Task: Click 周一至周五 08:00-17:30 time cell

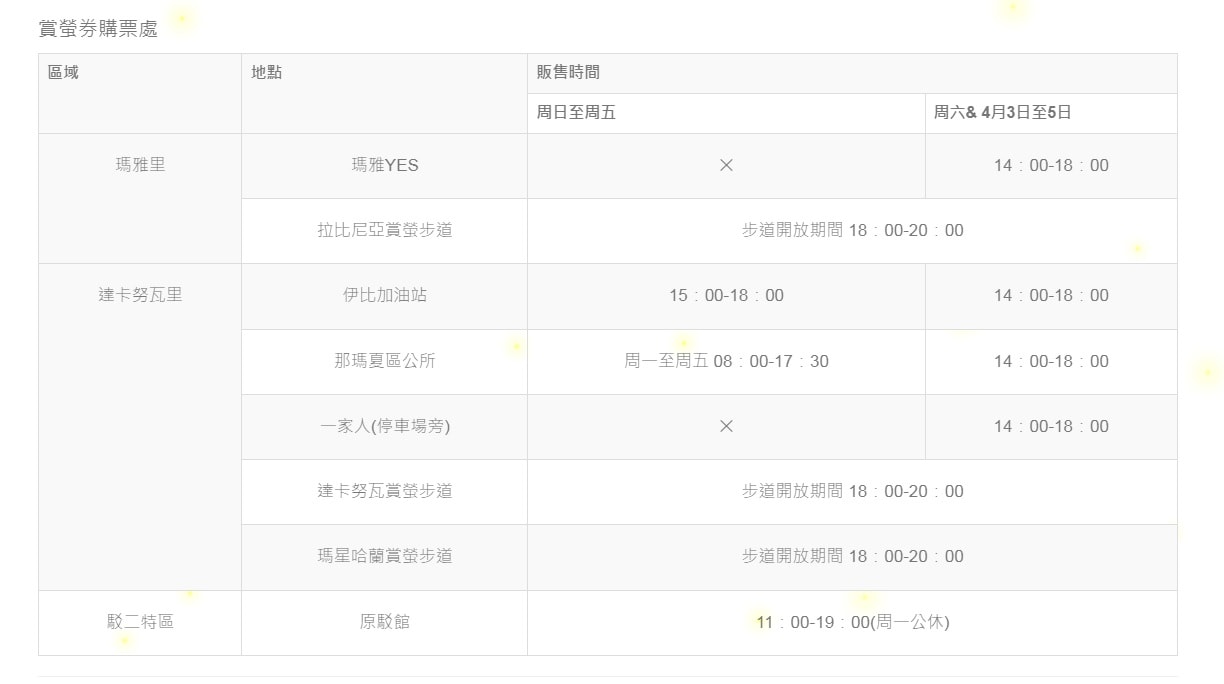Action: pos(726,361)
